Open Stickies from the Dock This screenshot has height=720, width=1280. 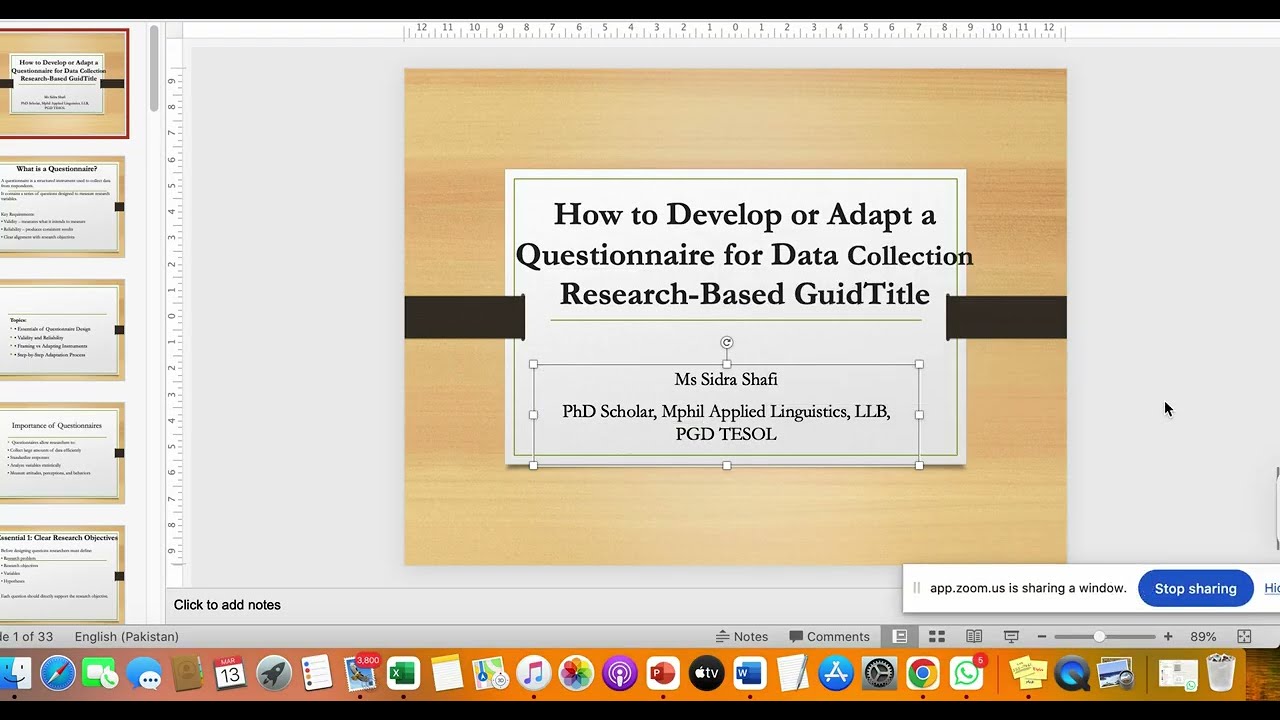click(1027, 673)
